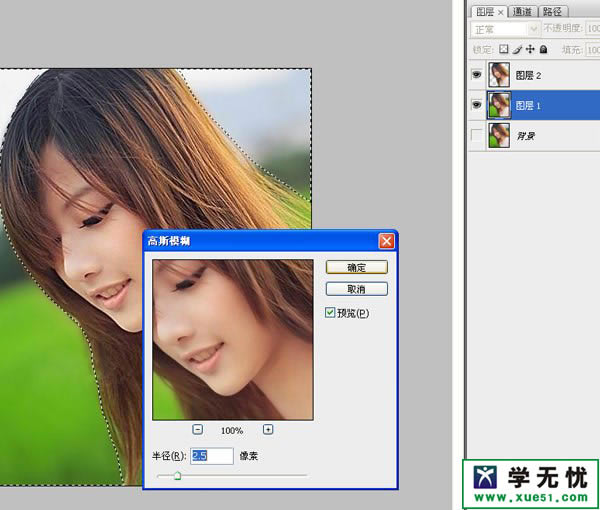The width and height of the screenshot is (600, 510).
Task: Switch to the 路径 tab
Action: tap(553, 12)
